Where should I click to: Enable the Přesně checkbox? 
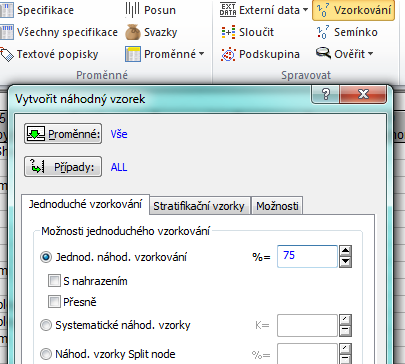[54, 301]
